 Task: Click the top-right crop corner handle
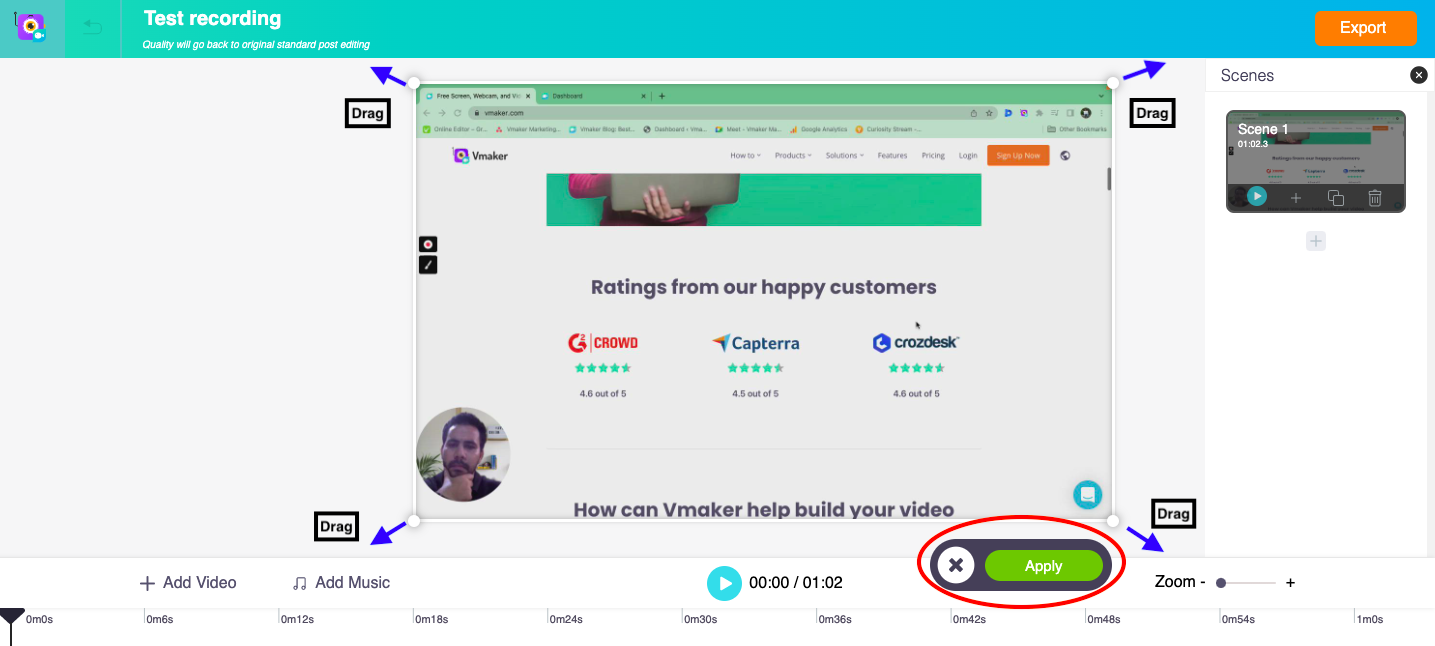click(1113, 82)
